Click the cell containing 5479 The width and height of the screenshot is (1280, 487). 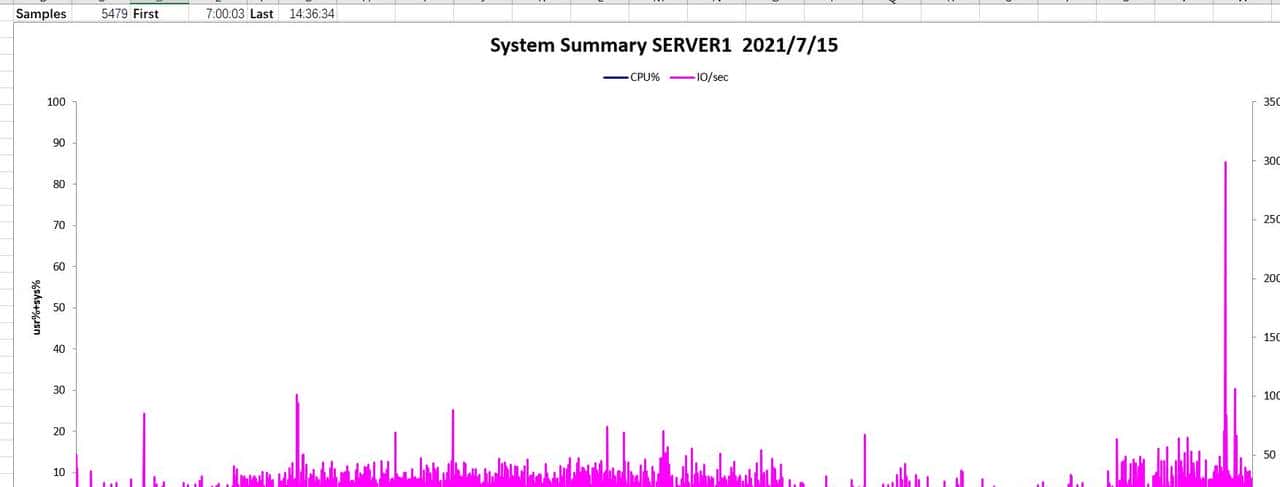pyautogui.click(x=114, y=14)
